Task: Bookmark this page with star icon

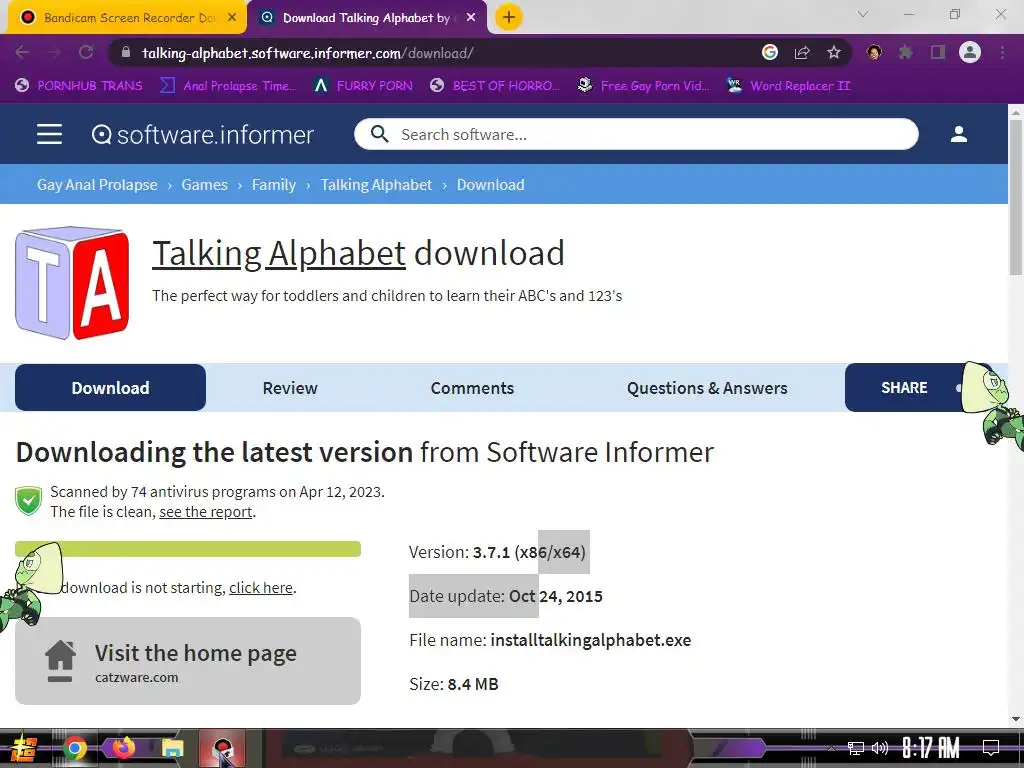Action: click(834, 52)
